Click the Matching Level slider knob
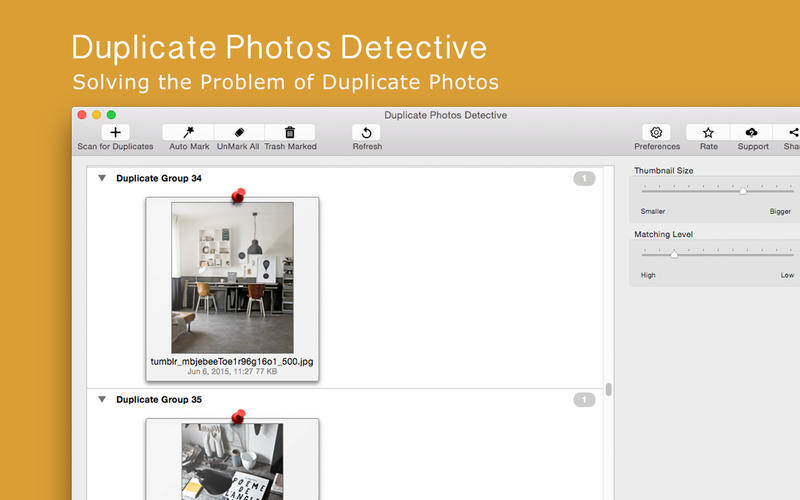The image size is (800, 500). (x=674, y=254)
